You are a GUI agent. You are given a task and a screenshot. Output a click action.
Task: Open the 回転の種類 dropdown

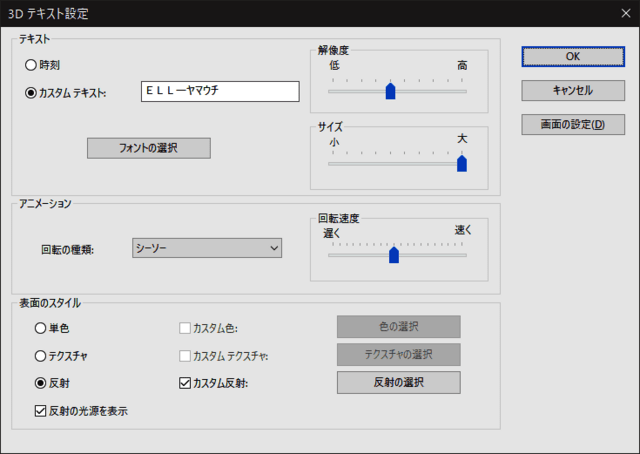207,248
